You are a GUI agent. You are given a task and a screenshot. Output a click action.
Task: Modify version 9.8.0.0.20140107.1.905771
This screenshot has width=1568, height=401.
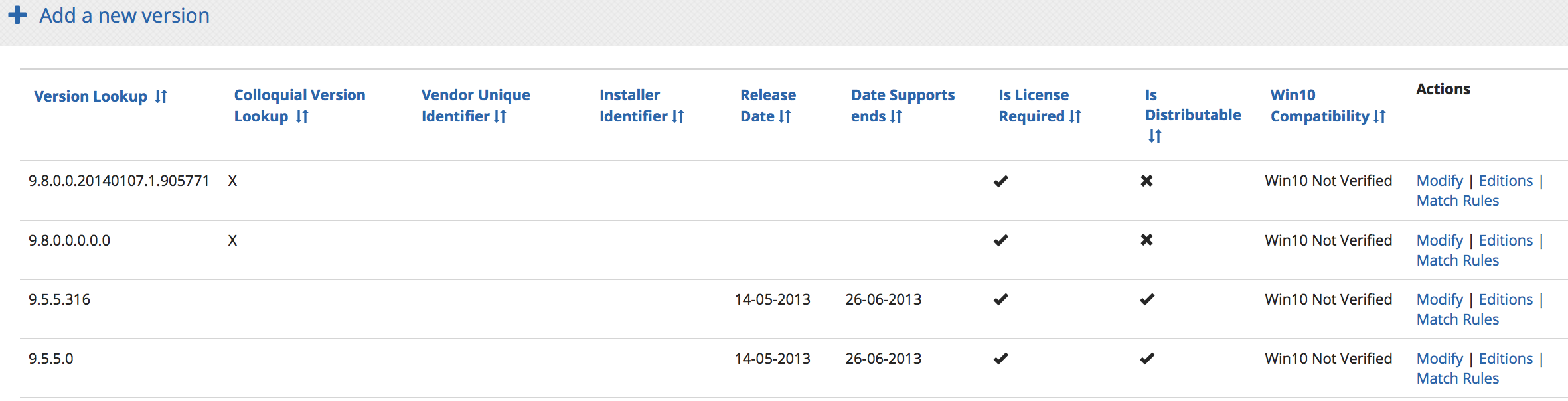pyautogui.click(x=1439, y=181)
